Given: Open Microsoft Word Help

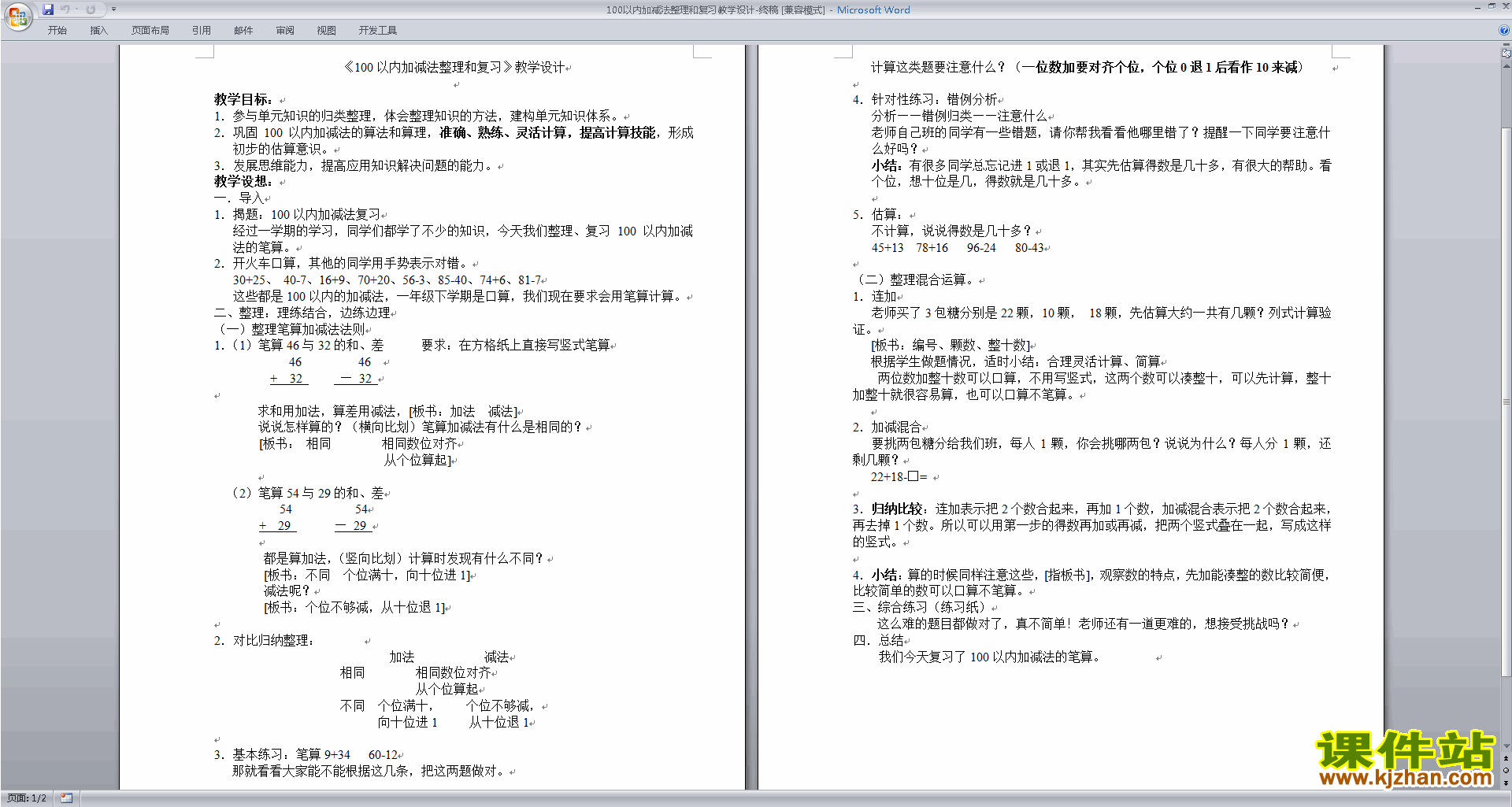Looking at the screenshot, I should [x=1504, y=30].
